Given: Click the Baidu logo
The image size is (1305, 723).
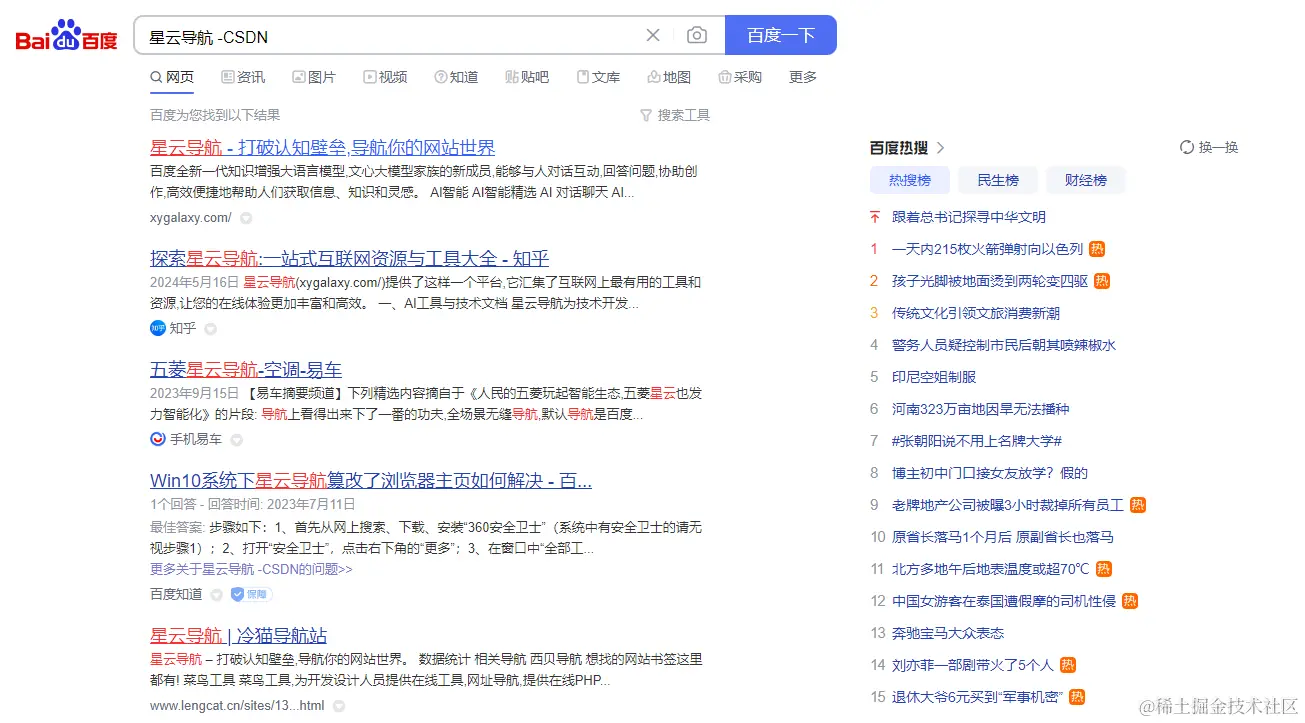Looking at the screenshot, I should pyautogui.click(x=66, y=36).
